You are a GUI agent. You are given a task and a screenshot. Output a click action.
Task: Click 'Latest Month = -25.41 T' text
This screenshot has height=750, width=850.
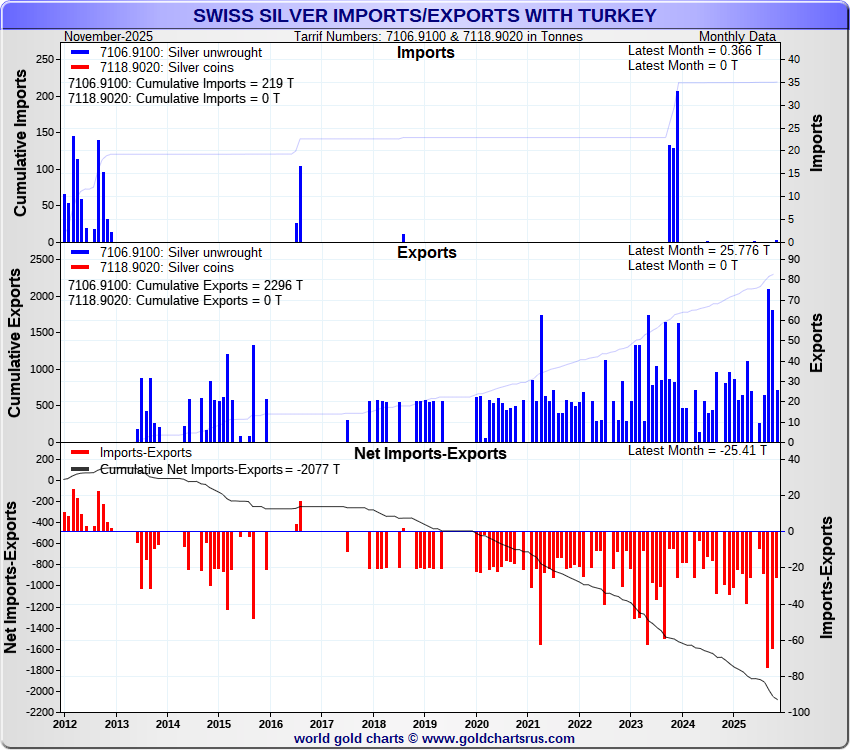pyautogui.click(x=697, y=450)
